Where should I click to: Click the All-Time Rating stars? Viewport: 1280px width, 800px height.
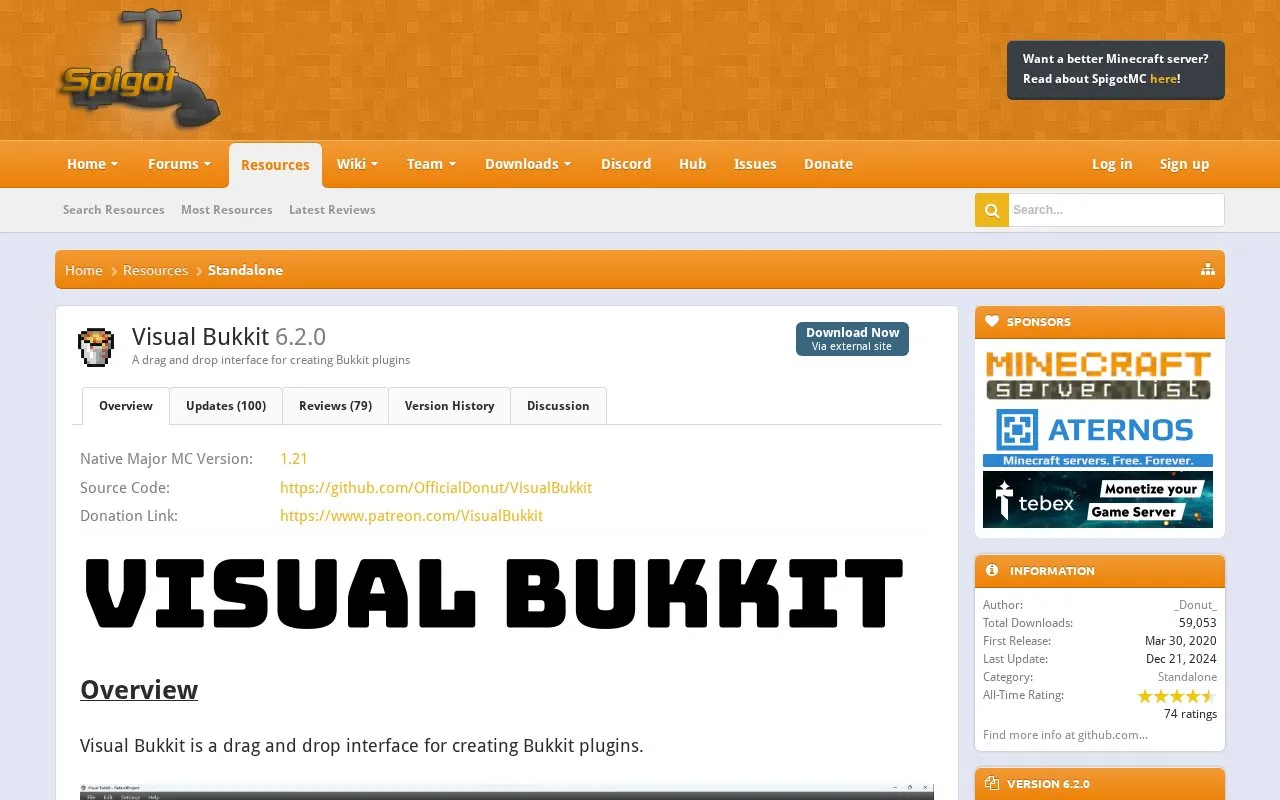pos(1177,696)
